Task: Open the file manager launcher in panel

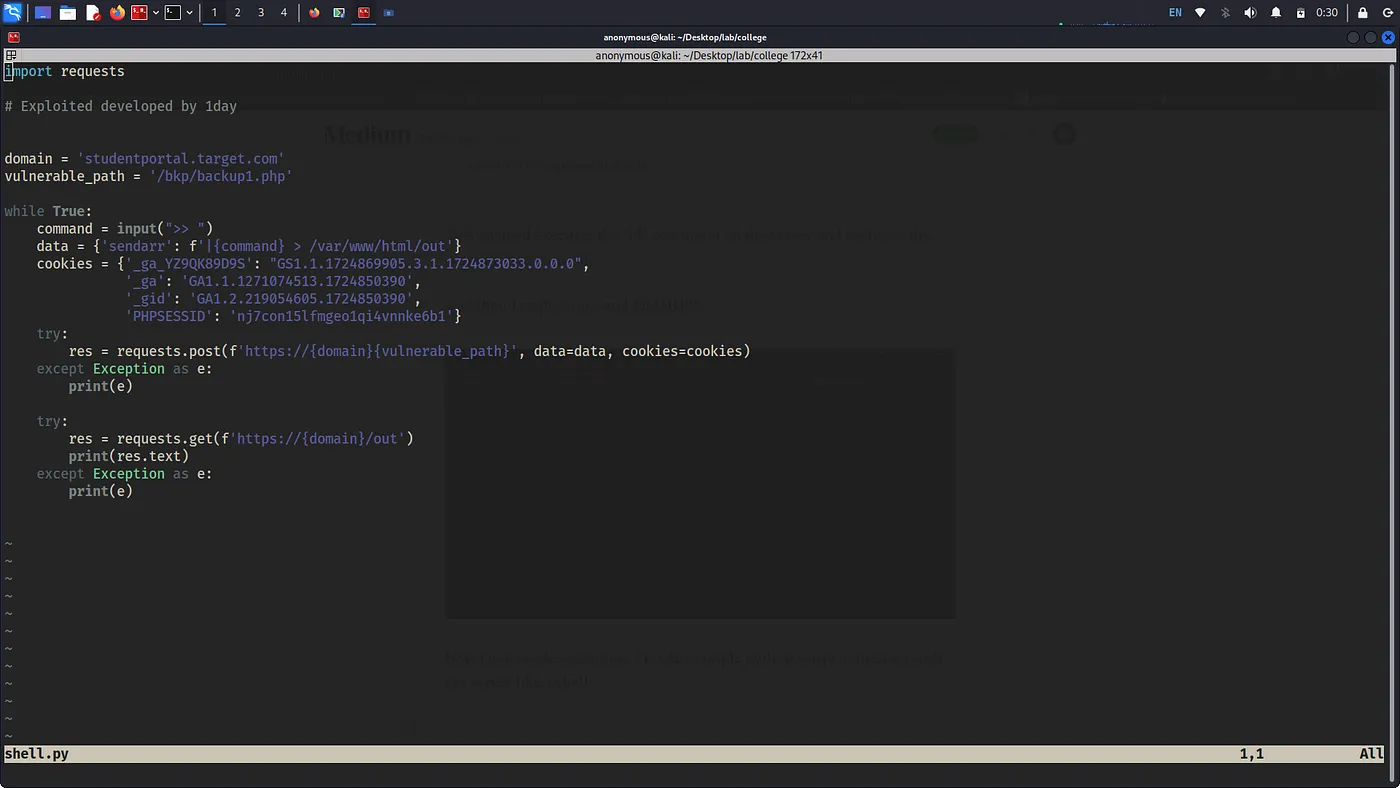Action: [x=68, y=13]
